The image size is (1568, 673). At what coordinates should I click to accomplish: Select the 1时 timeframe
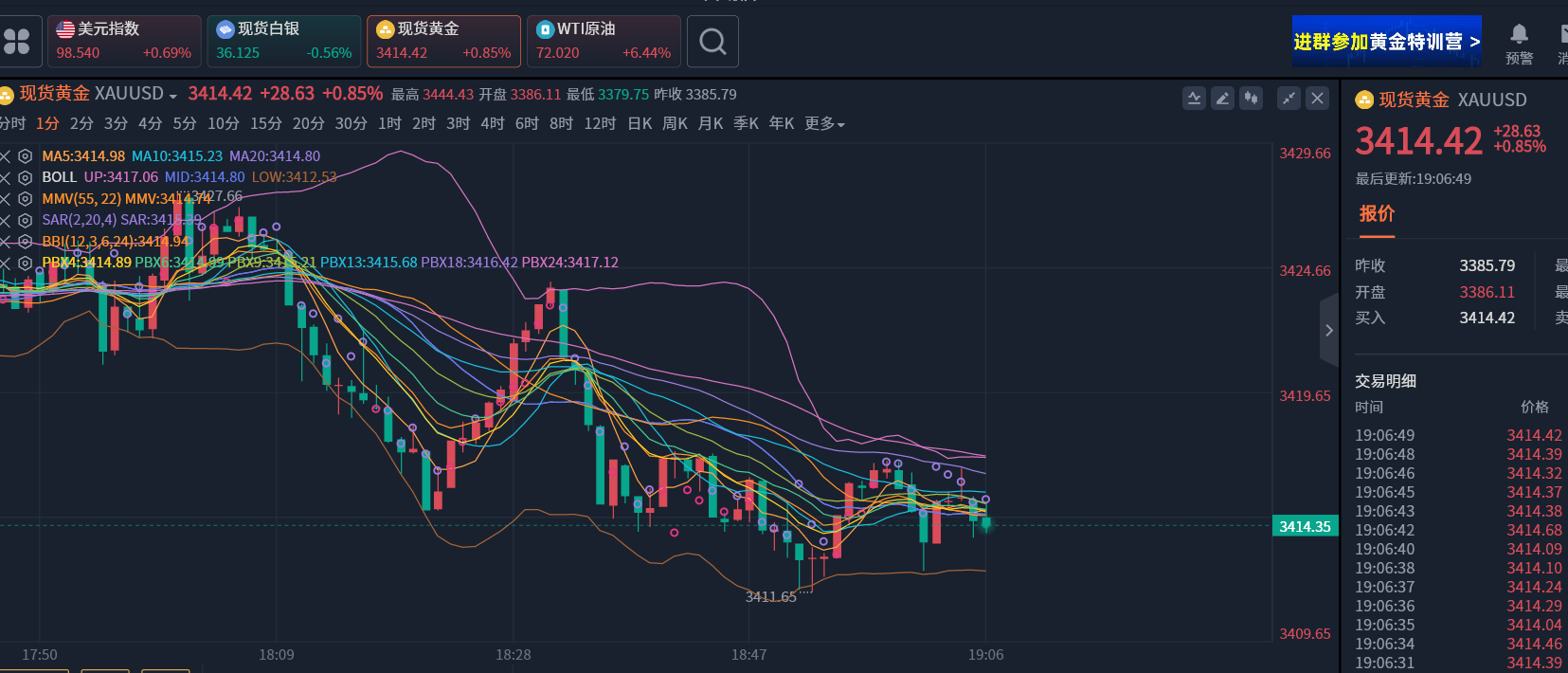click(x=389, y=124)
